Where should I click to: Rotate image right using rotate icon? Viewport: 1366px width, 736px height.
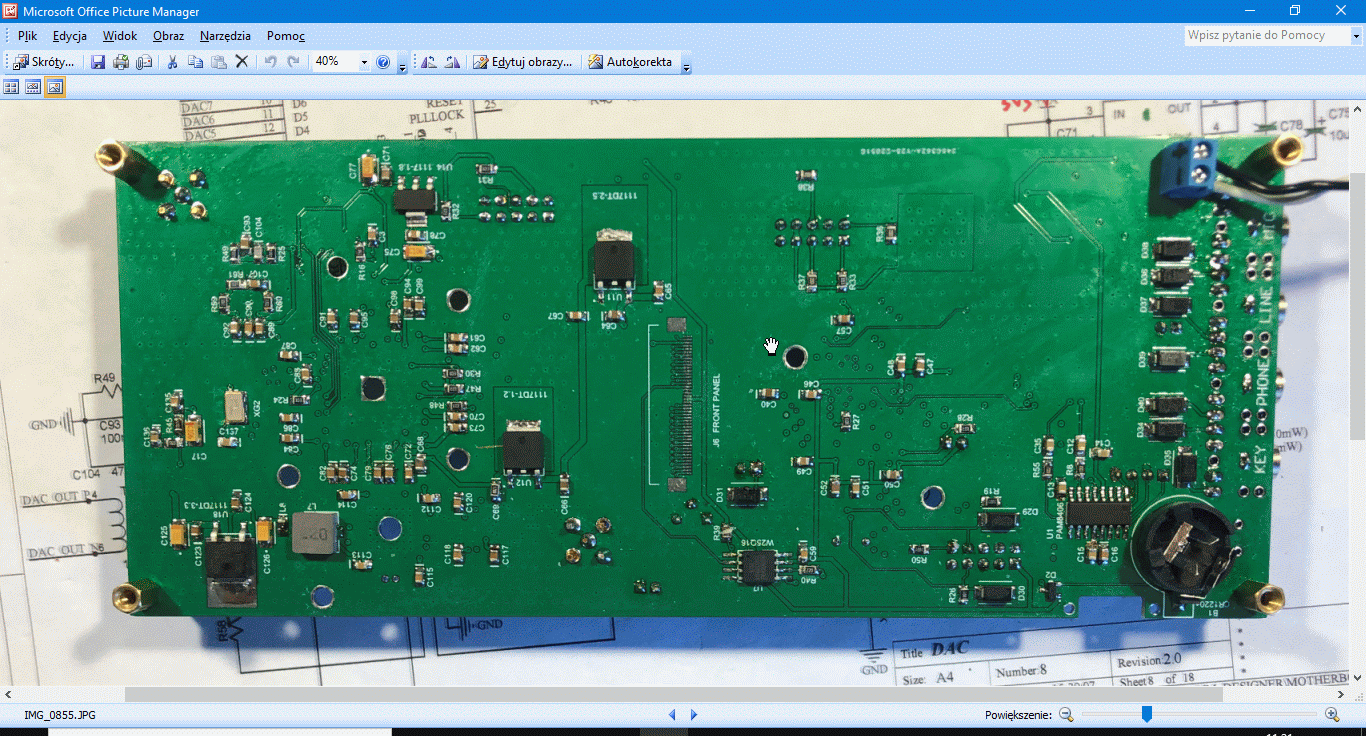click(x=452, y=62)
